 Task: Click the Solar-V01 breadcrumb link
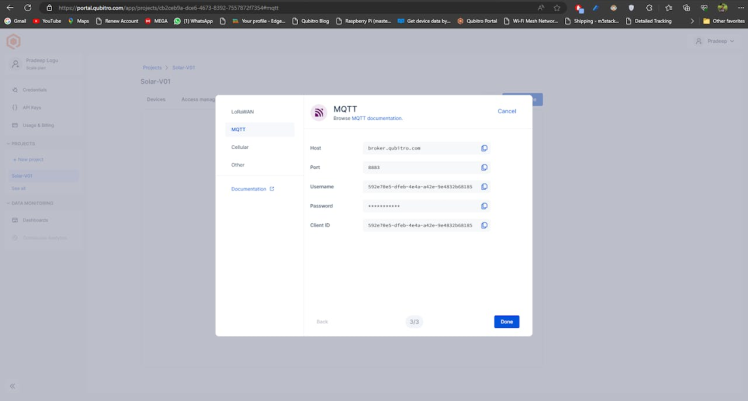coord(184,68)
